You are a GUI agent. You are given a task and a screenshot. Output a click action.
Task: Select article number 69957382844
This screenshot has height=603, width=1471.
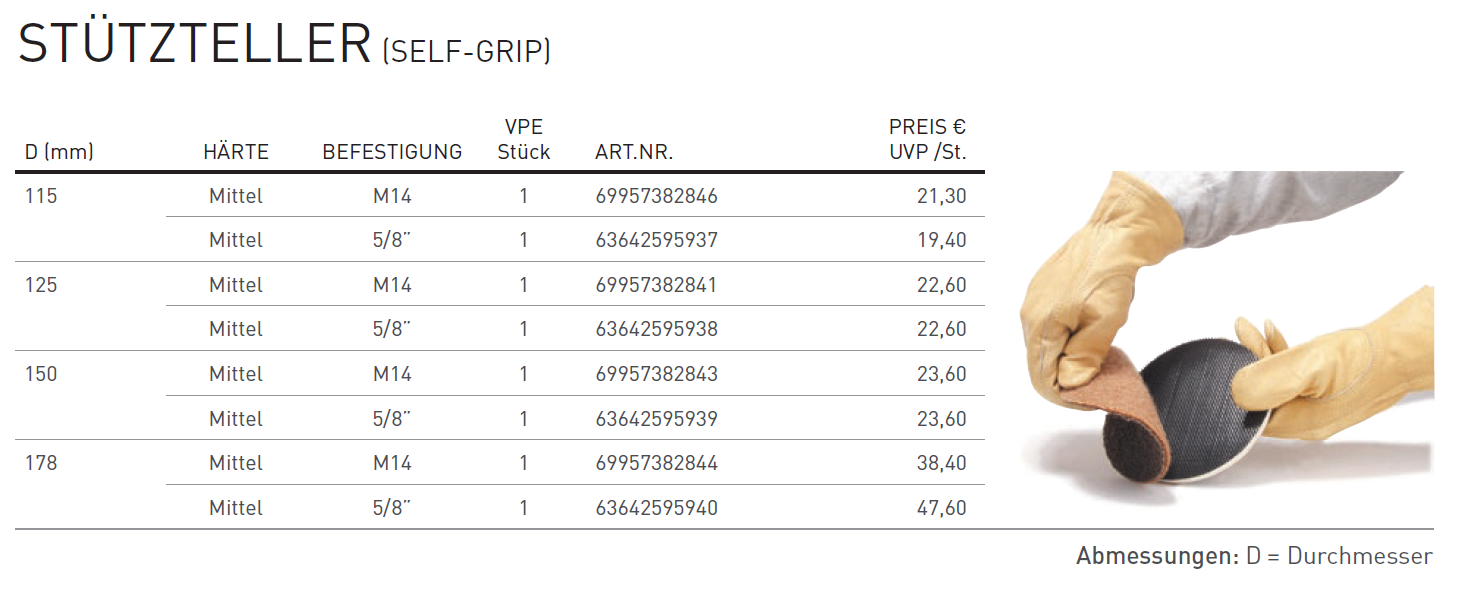tap(656, 463)
